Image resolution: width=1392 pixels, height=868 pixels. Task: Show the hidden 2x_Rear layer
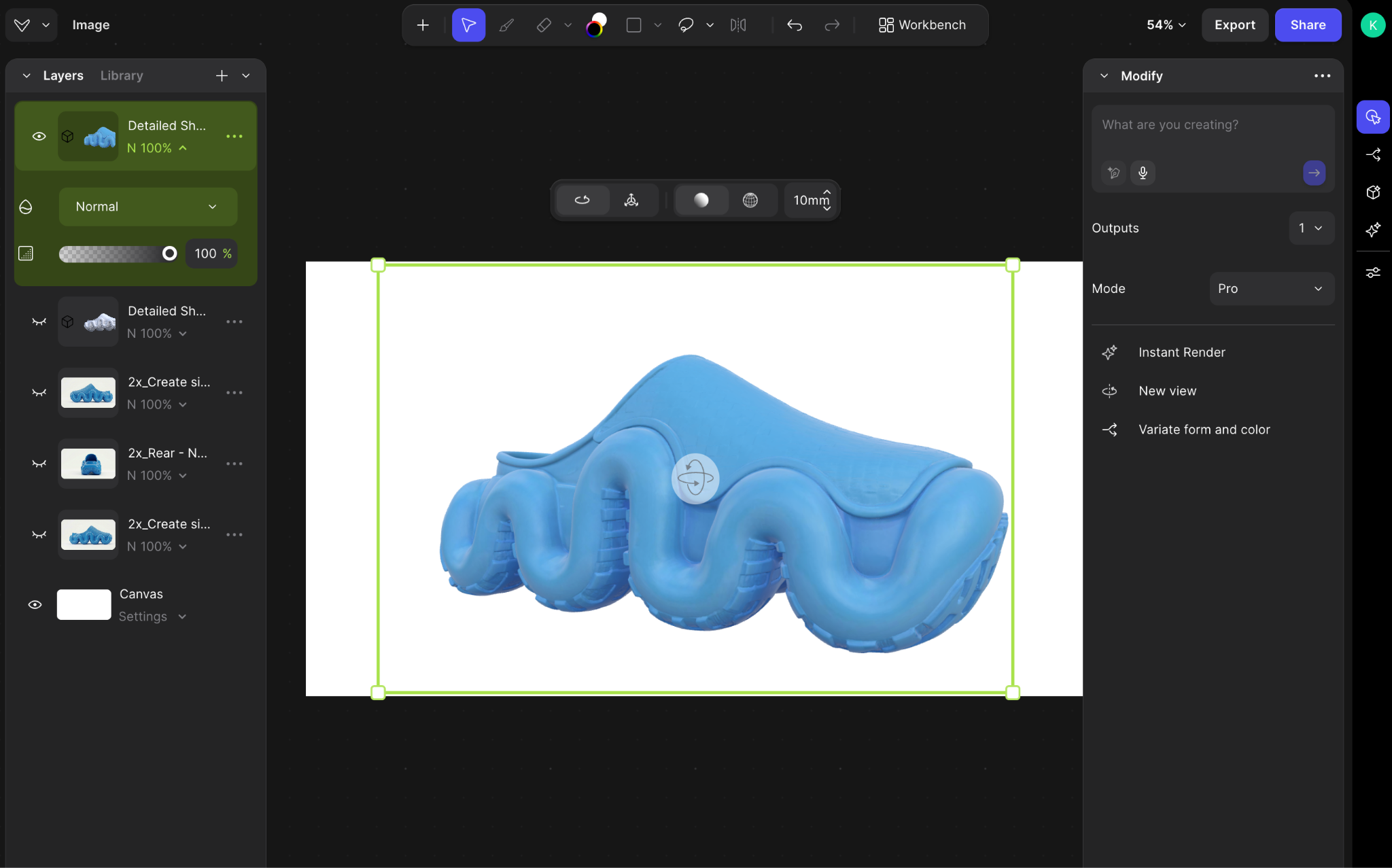click(39, 464)
